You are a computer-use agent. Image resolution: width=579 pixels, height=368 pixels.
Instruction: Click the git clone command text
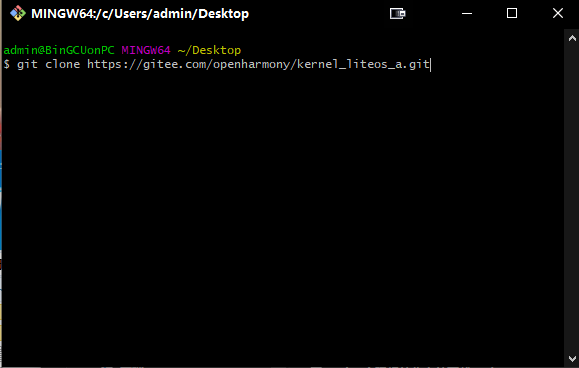(x=48, y=64)
